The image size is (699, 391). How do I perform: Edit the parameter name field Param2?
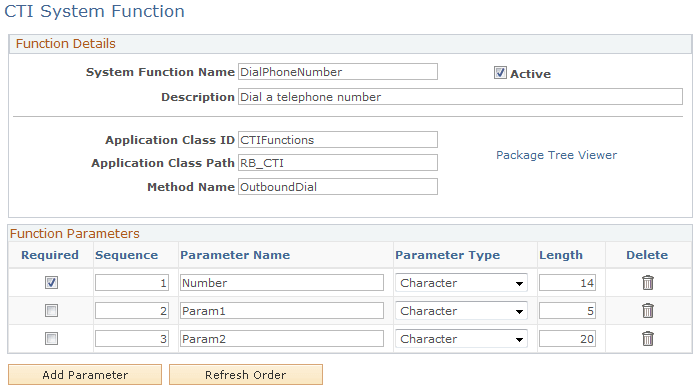point(282,339)
